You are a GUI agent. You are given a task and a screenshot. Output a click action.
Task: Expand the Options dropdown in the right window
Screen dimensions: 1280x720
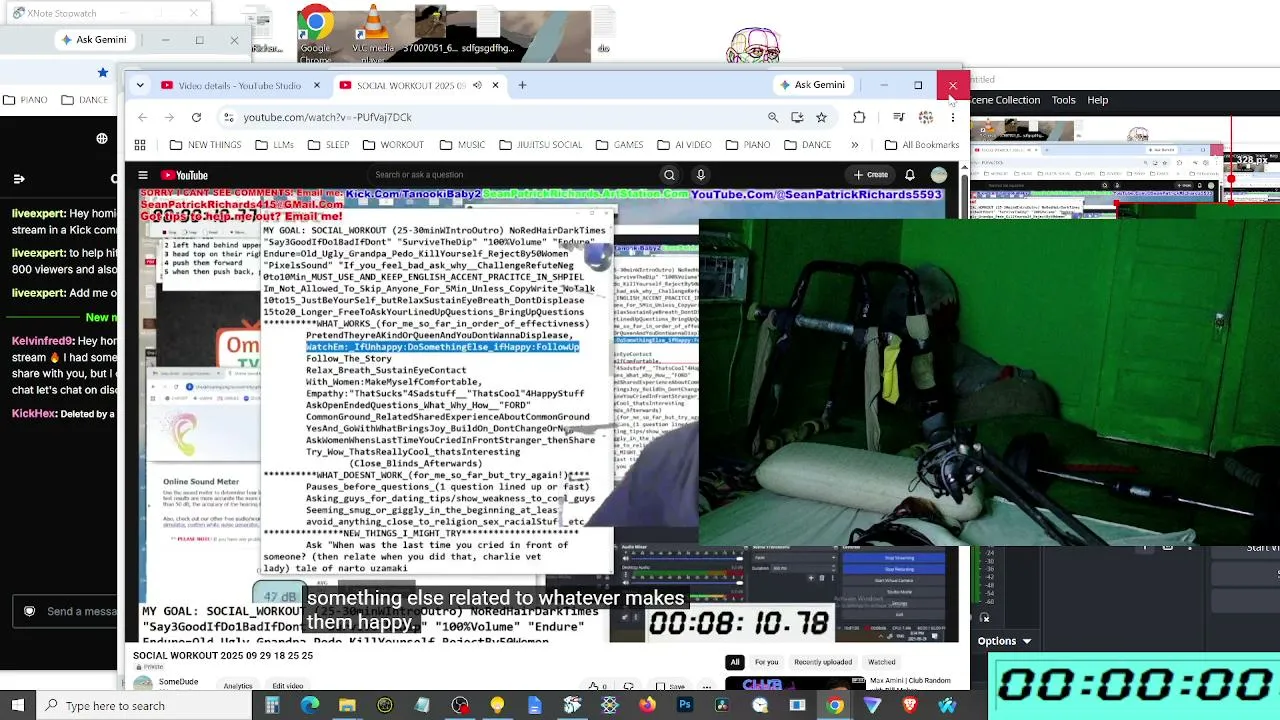pos(1005,641)
